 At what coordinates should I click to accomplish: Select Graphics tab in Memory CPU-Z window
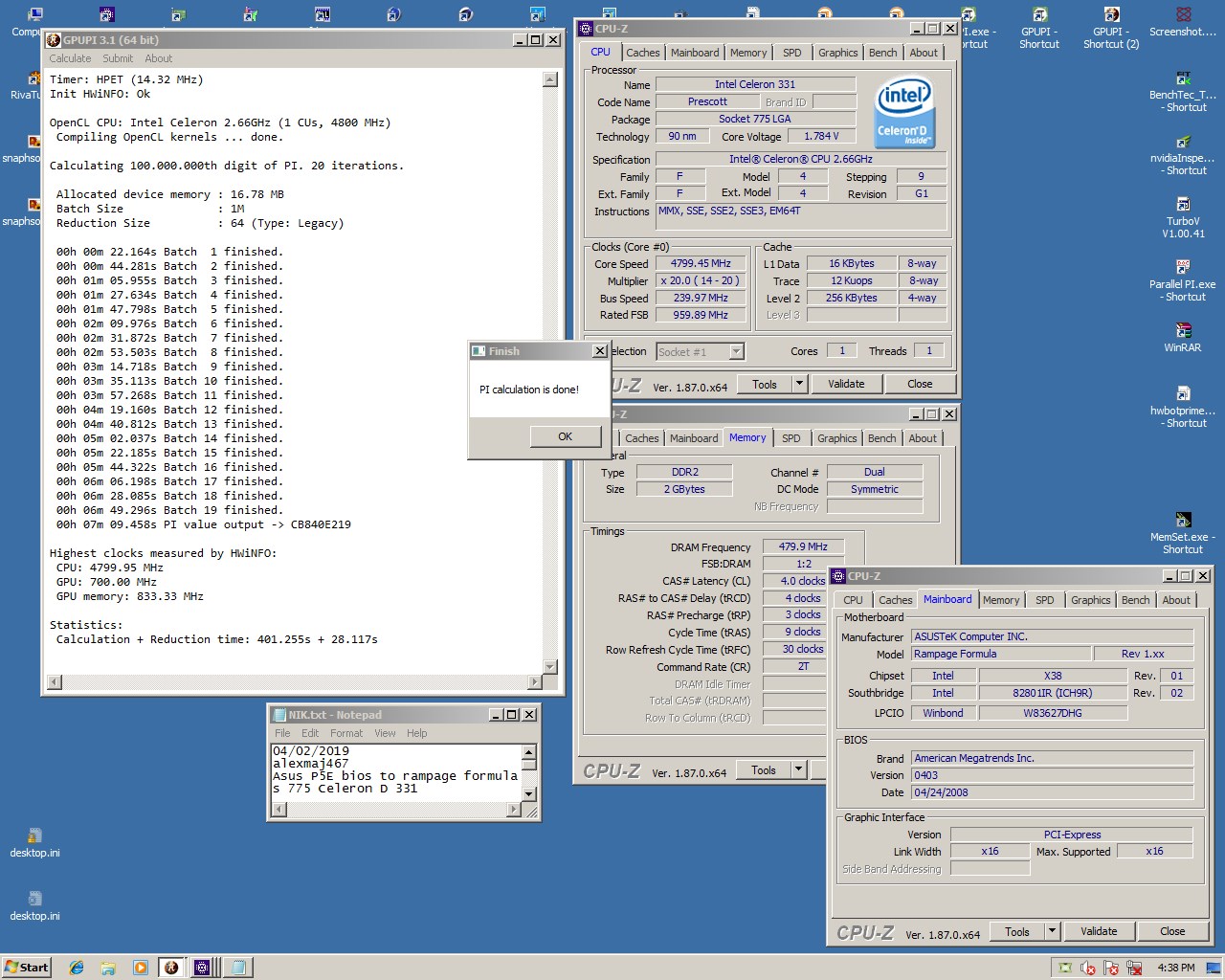pos(837,438)
